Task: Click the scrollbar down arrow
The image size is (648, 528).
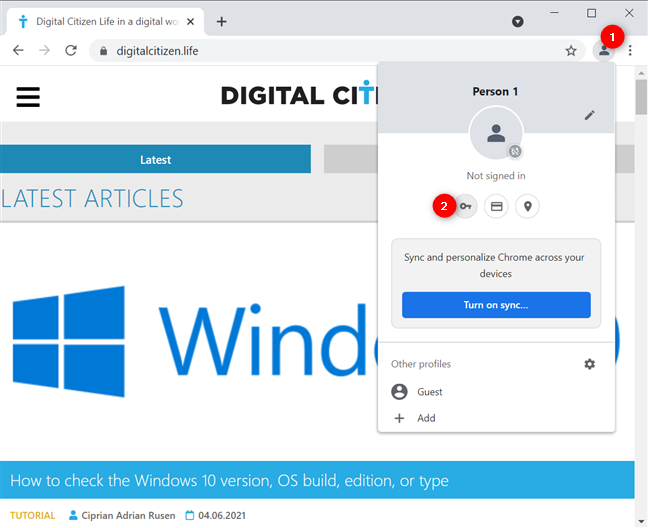Action: coord(641,521)
